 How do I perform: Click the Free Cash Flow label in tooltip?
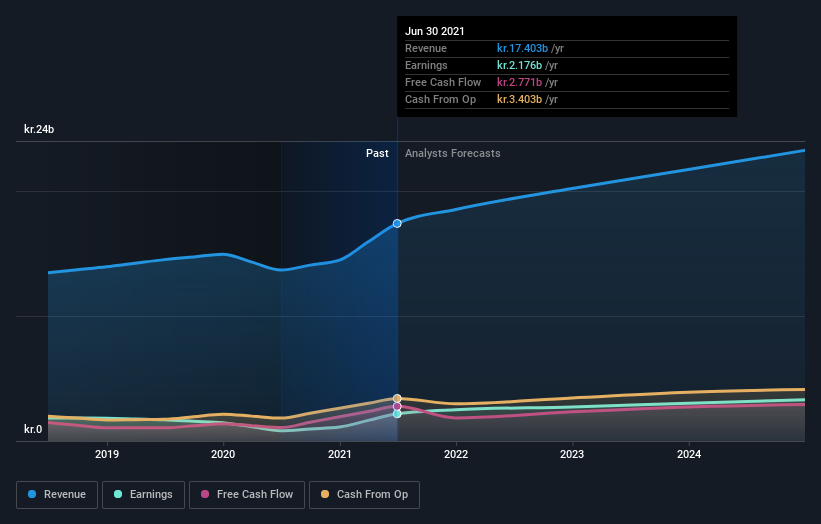(x=443, y=82)
